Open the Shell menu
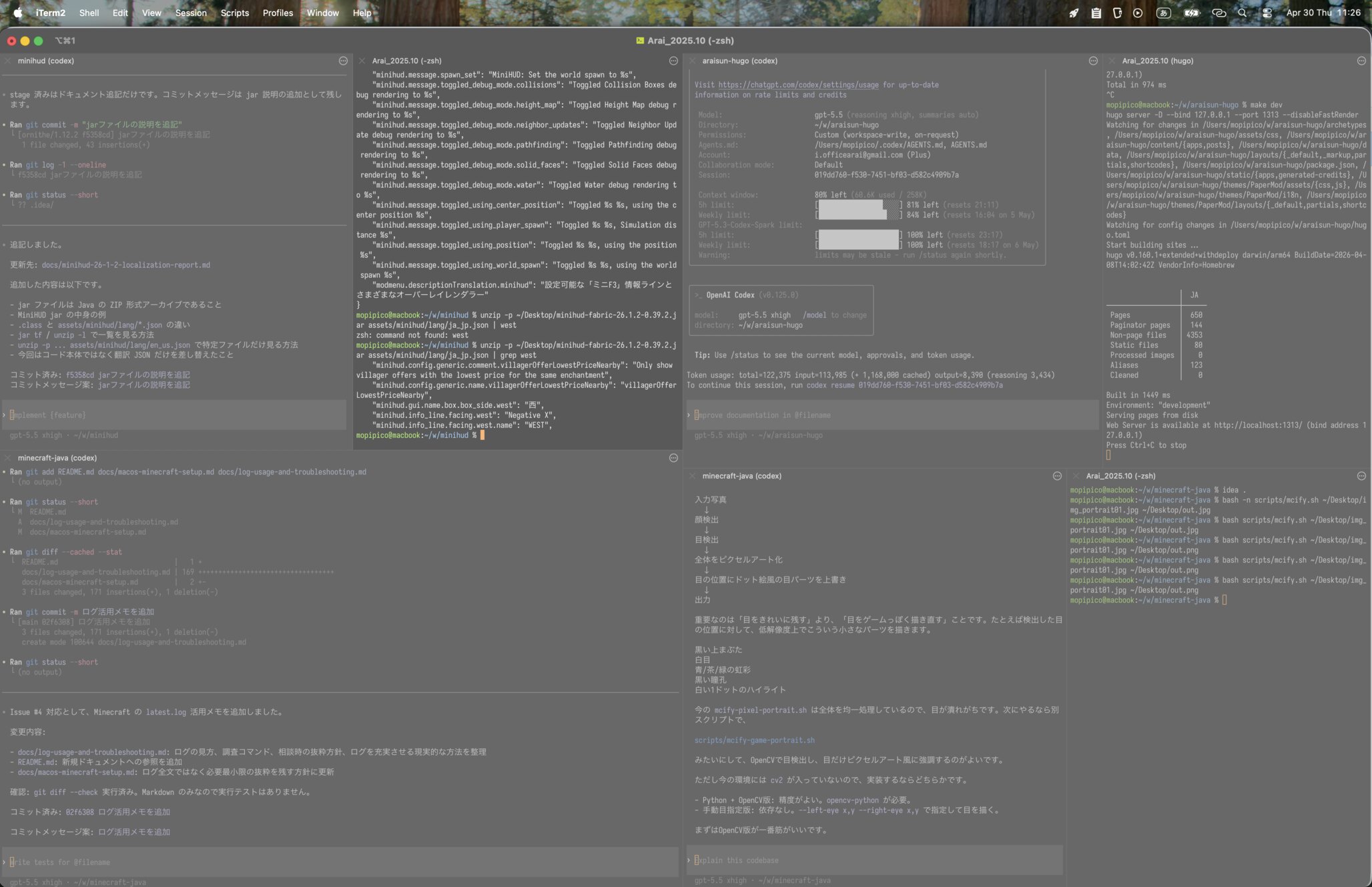Viewport: 1372px width, 887px height. [89, 13]
